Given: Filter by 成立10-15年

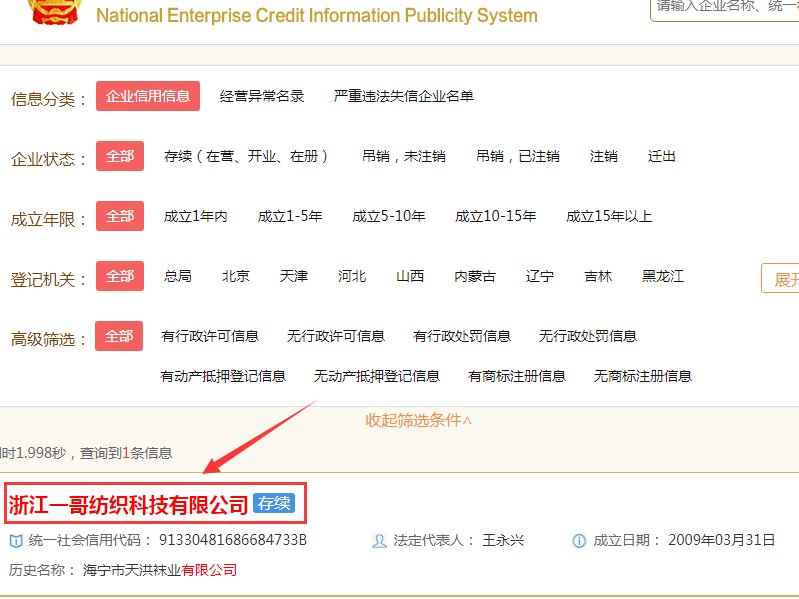Looking at the screenshot, I should [x=496, y=216].
